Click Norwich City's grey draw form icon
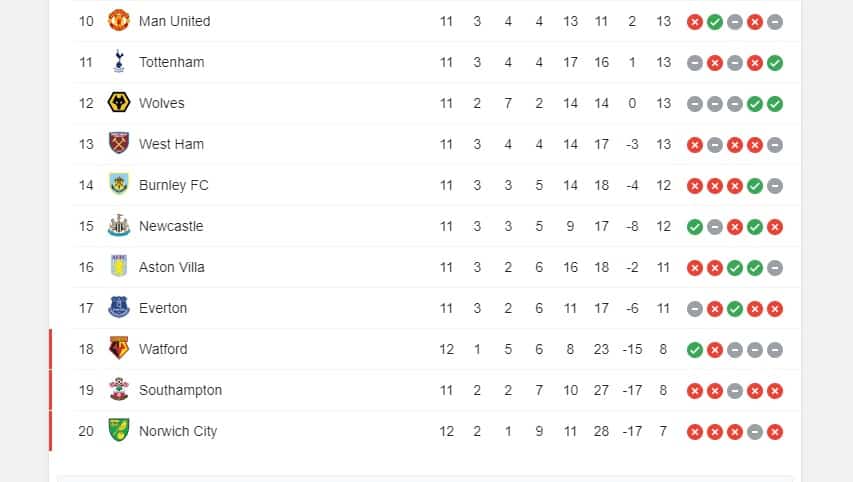Viewport: 853px width, 482px height. tap(755, 432)
